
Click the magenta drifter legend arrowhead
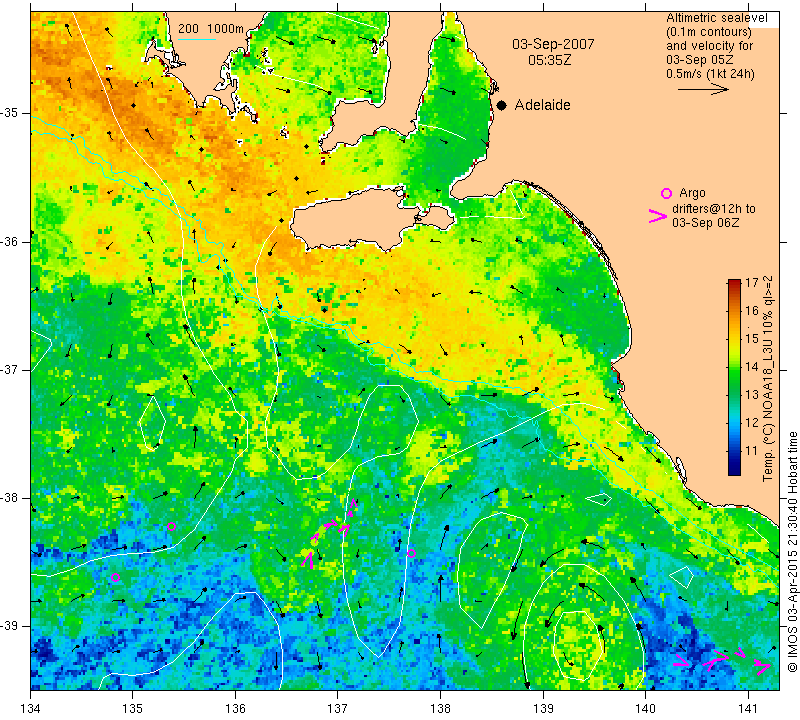click(x=658, y=216)
